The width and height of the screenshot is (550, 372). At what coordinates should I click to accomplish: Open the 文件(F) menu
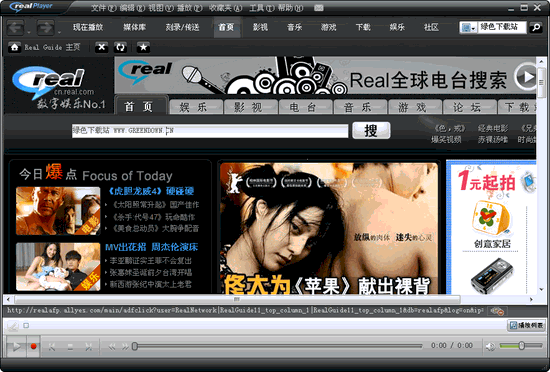pos(104,8)
